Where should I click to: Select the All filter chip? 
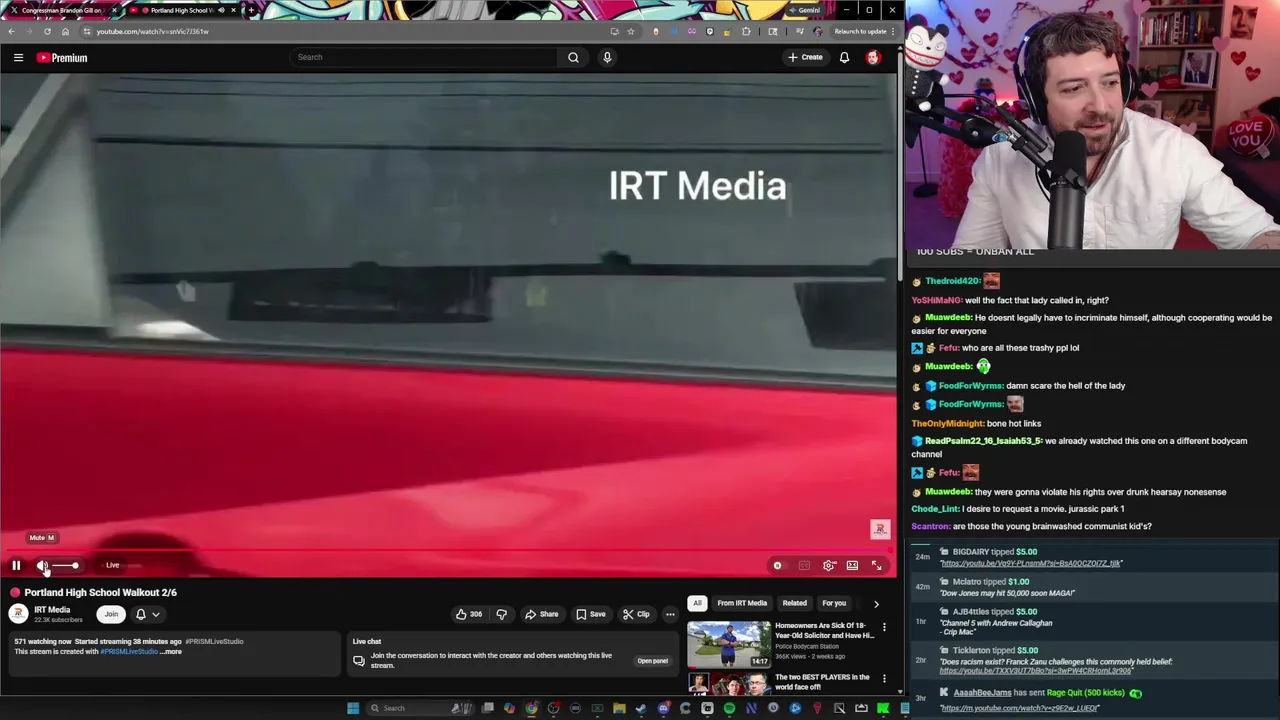[x=697, y=603]
